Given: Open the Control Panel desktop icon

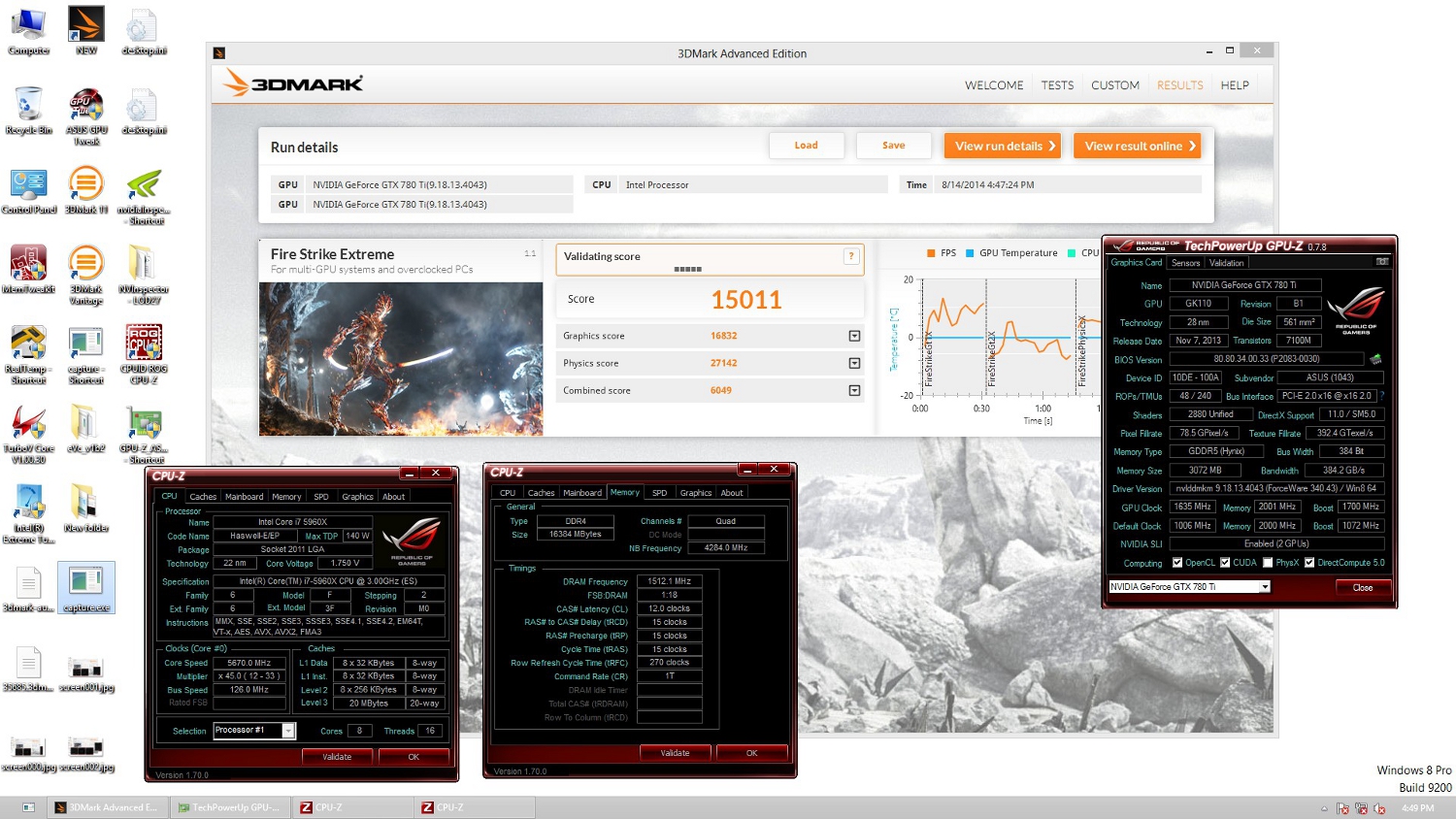Looking at the screenshot, I should [x=28, y=190].
